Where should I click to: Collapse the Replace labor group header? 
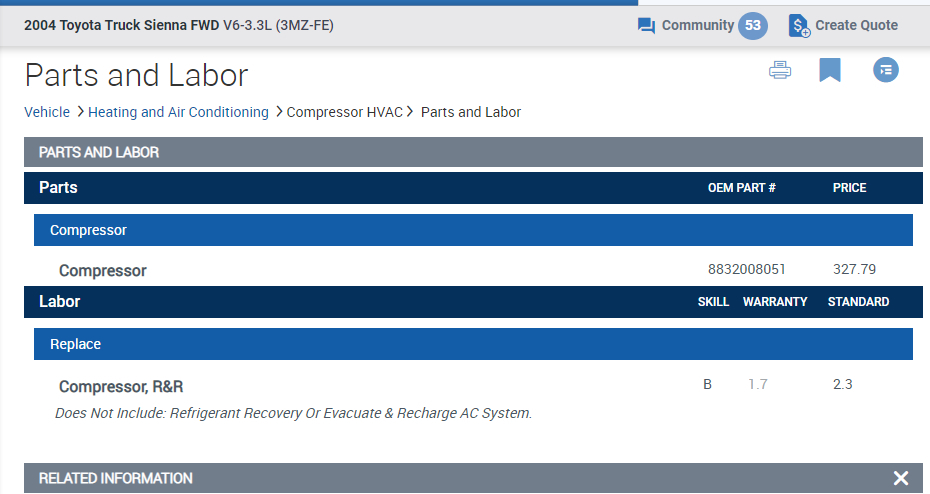(473, 344)
